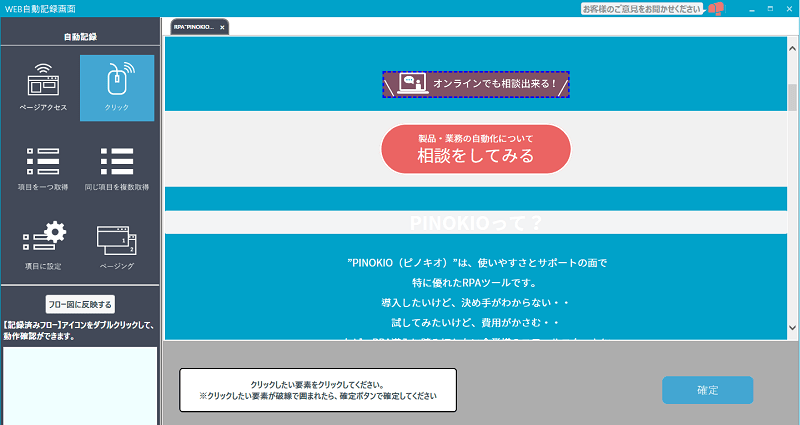Confirm selection with the 確定 button

(707, 390)
